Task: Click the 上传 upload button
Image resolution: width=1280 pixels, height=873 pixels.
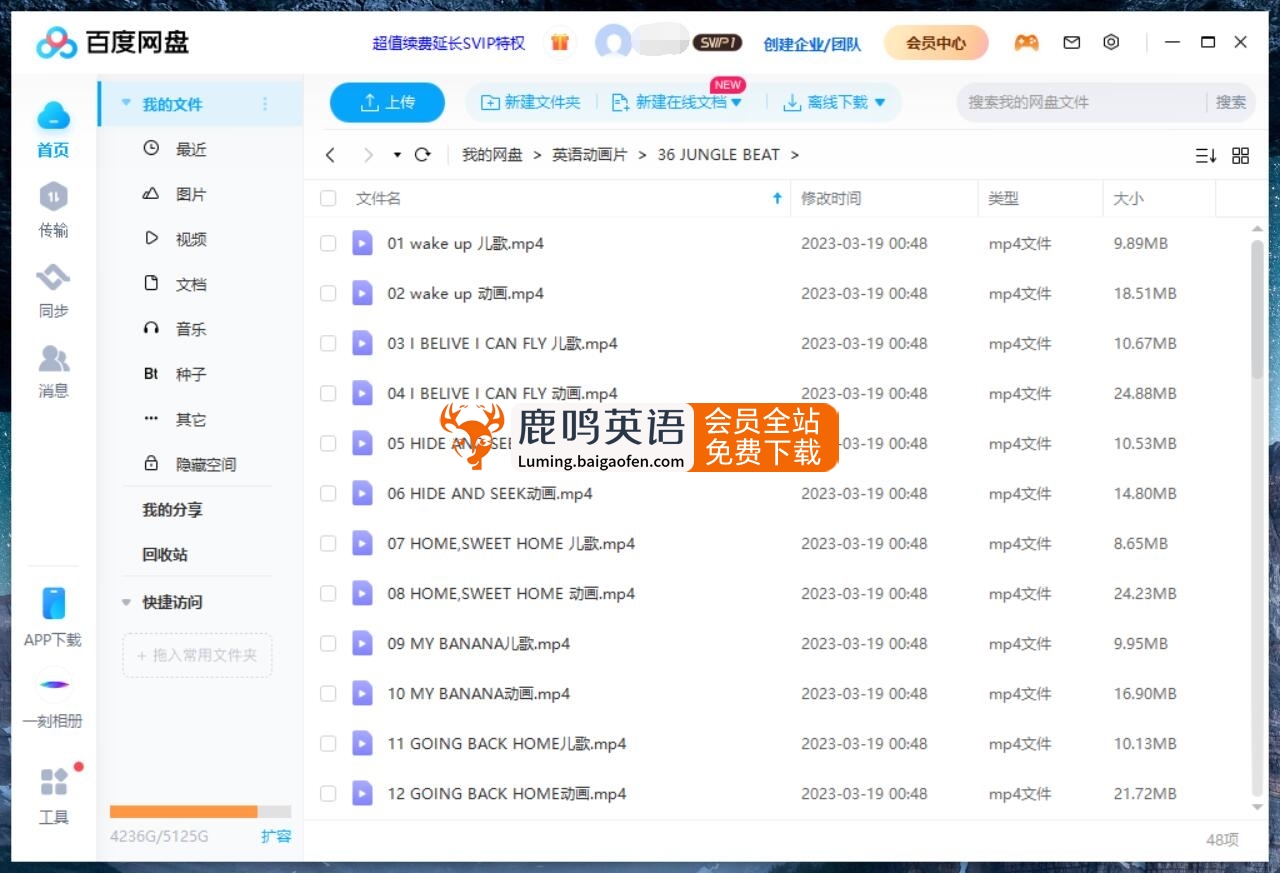Action: coord(387,102)
